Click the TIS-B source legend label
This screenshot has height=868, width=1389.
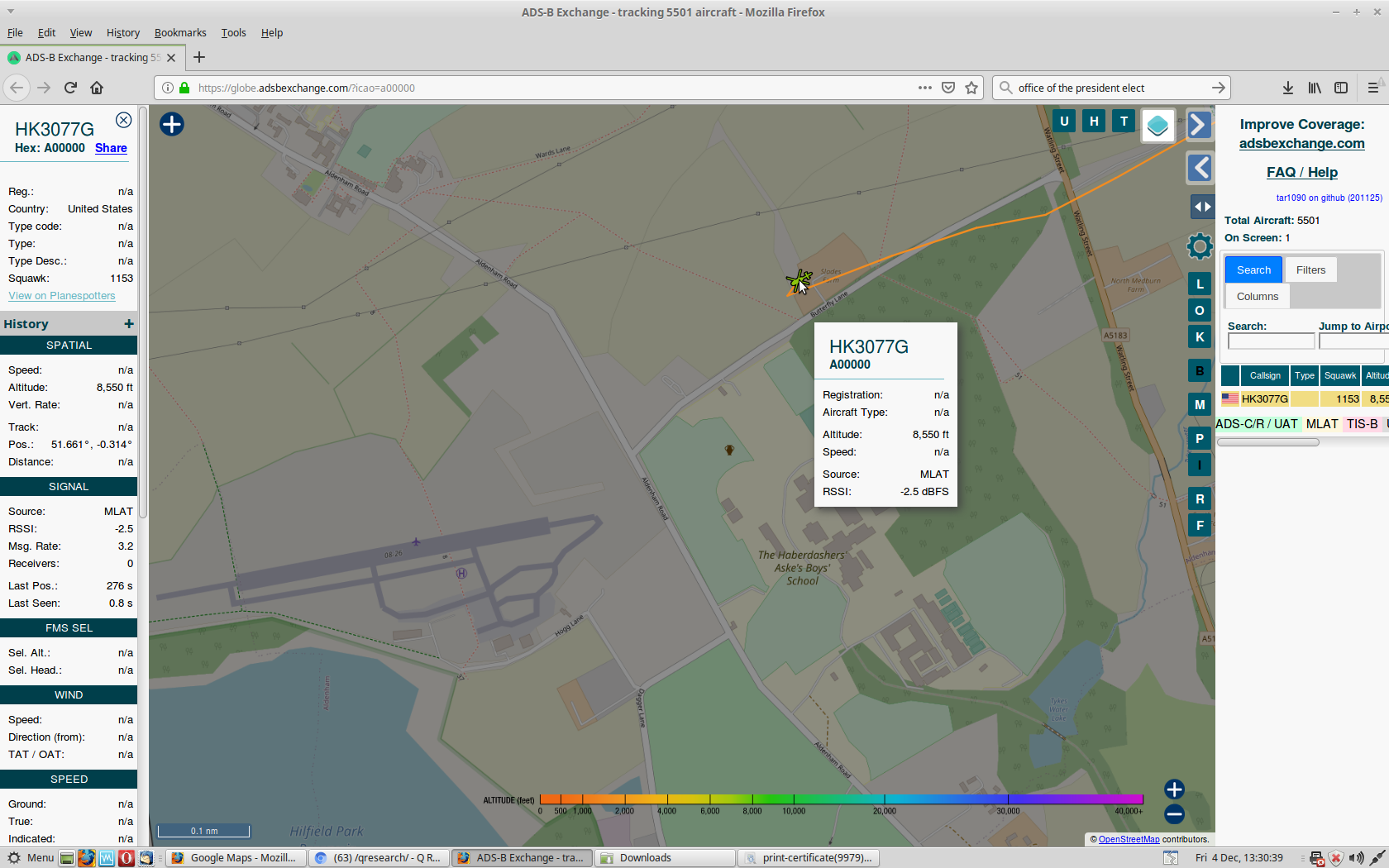(x=1362, y=424)
